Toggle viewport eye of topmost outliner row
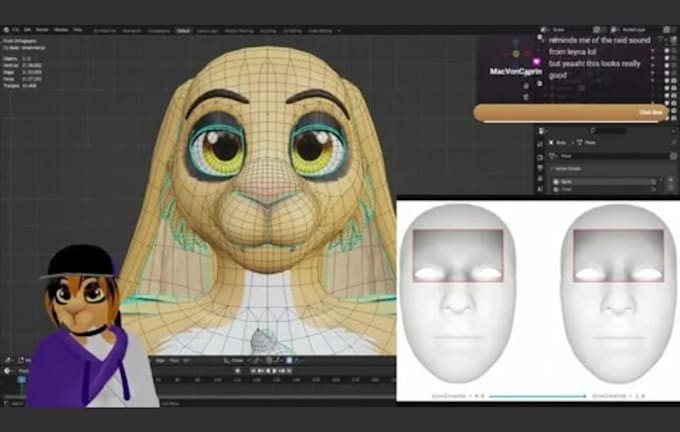This screenshot has width=680, height=432. pos(667,51)
